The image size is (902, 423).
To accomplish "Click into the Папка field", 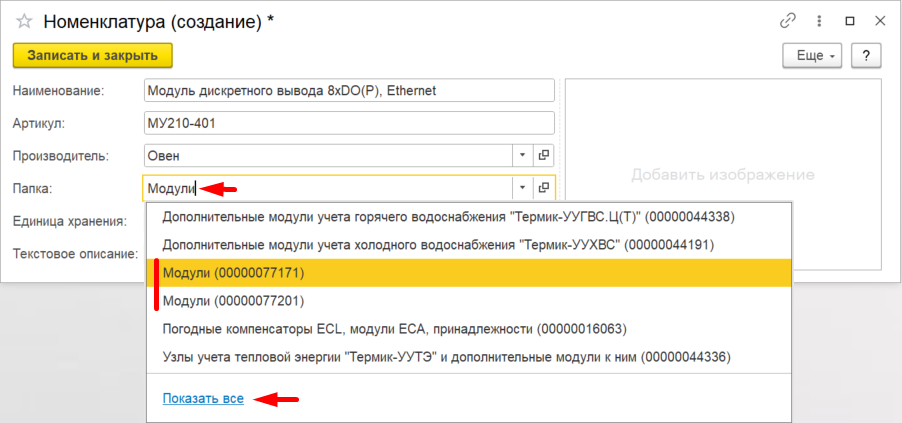I will [x=328, y=188].
